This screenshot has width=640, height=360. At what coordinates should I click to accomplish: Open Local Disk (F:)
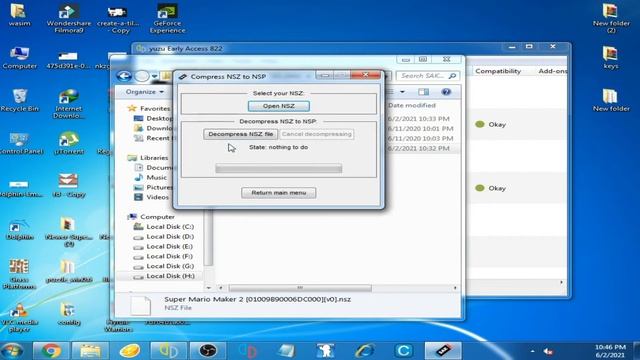point(170,256)
